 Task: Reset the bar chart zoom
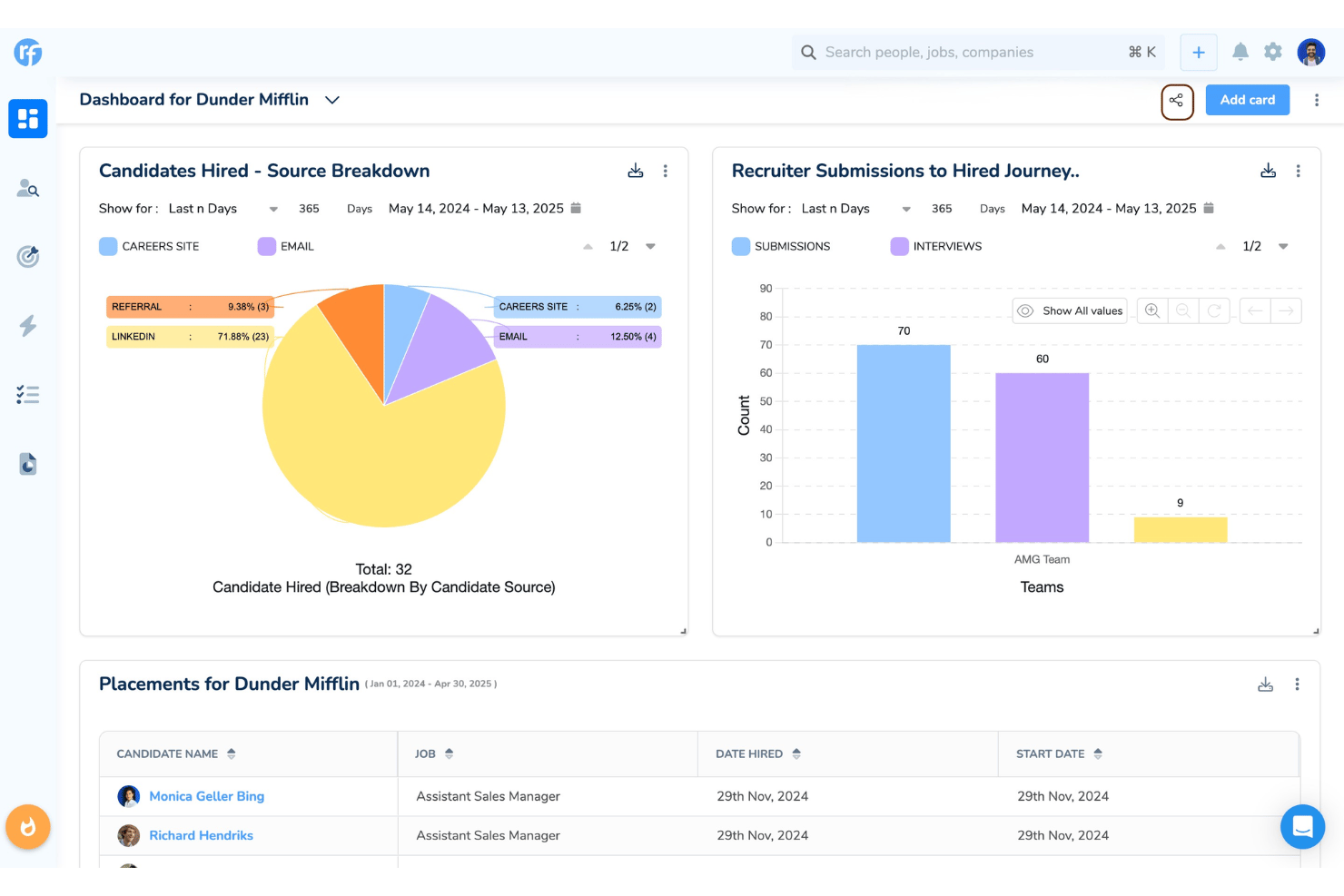pos(1214,310)
